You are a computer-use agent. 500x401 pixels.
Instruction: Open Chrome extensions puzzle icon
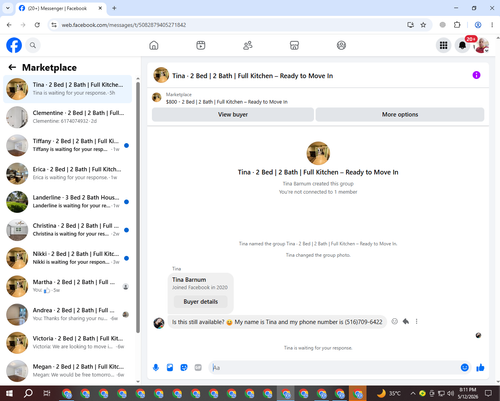tap(457, 25)
